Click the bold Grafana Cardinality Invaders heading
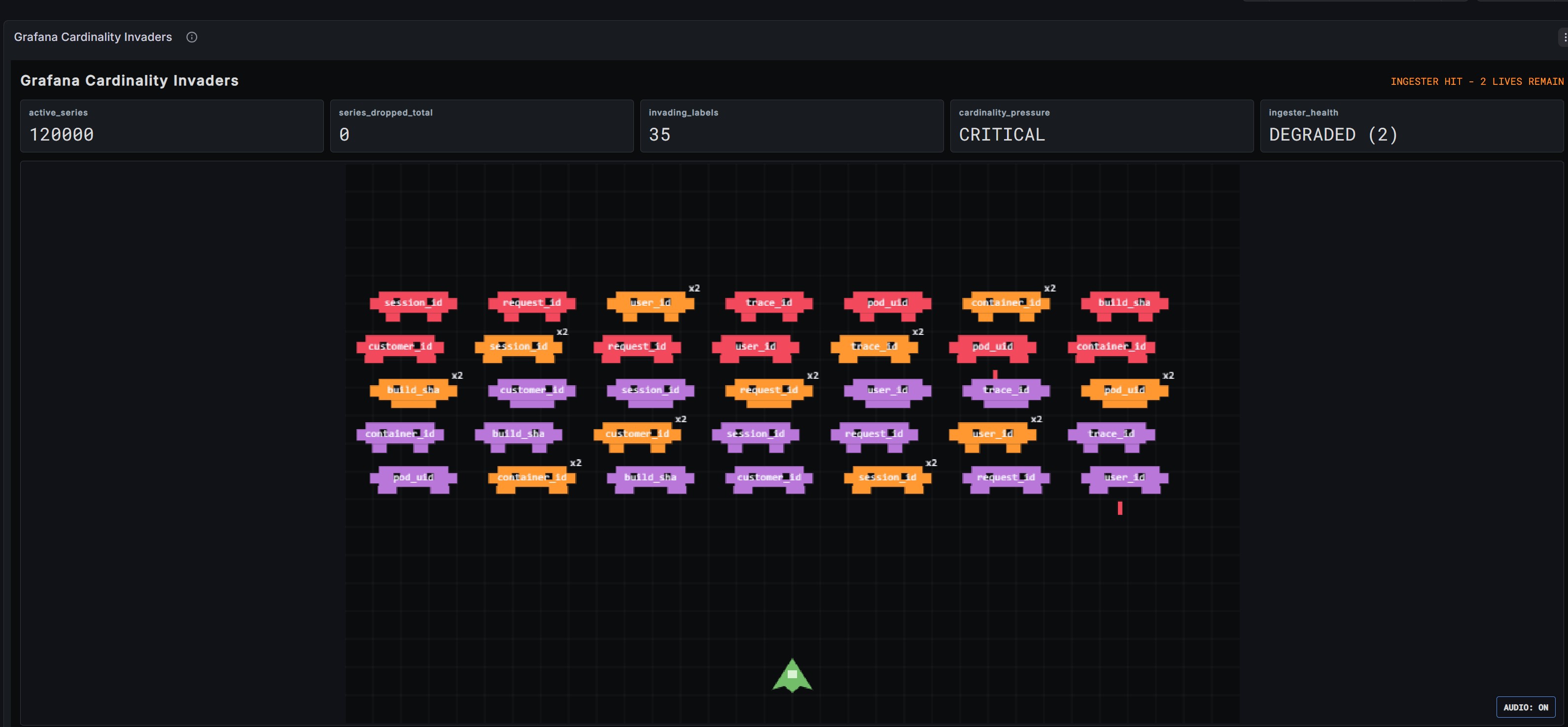The image size is (1568, 727). click(x=129, y=80)
